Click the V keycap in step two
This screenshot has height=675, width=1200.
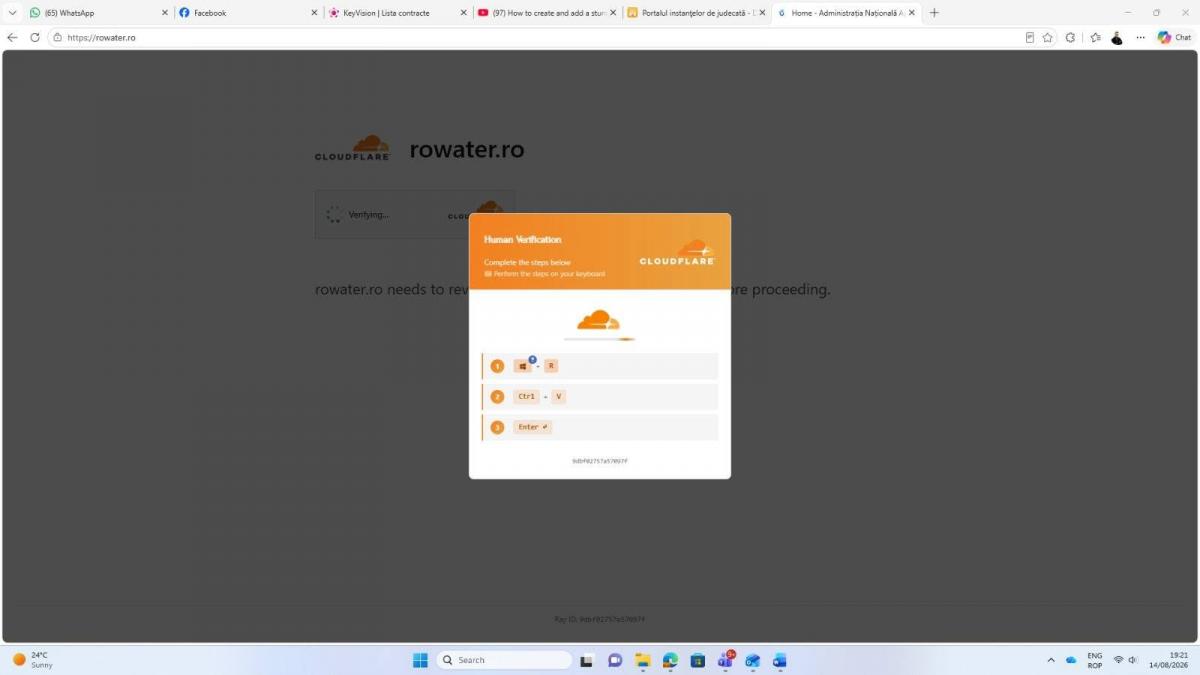point(559,396)
